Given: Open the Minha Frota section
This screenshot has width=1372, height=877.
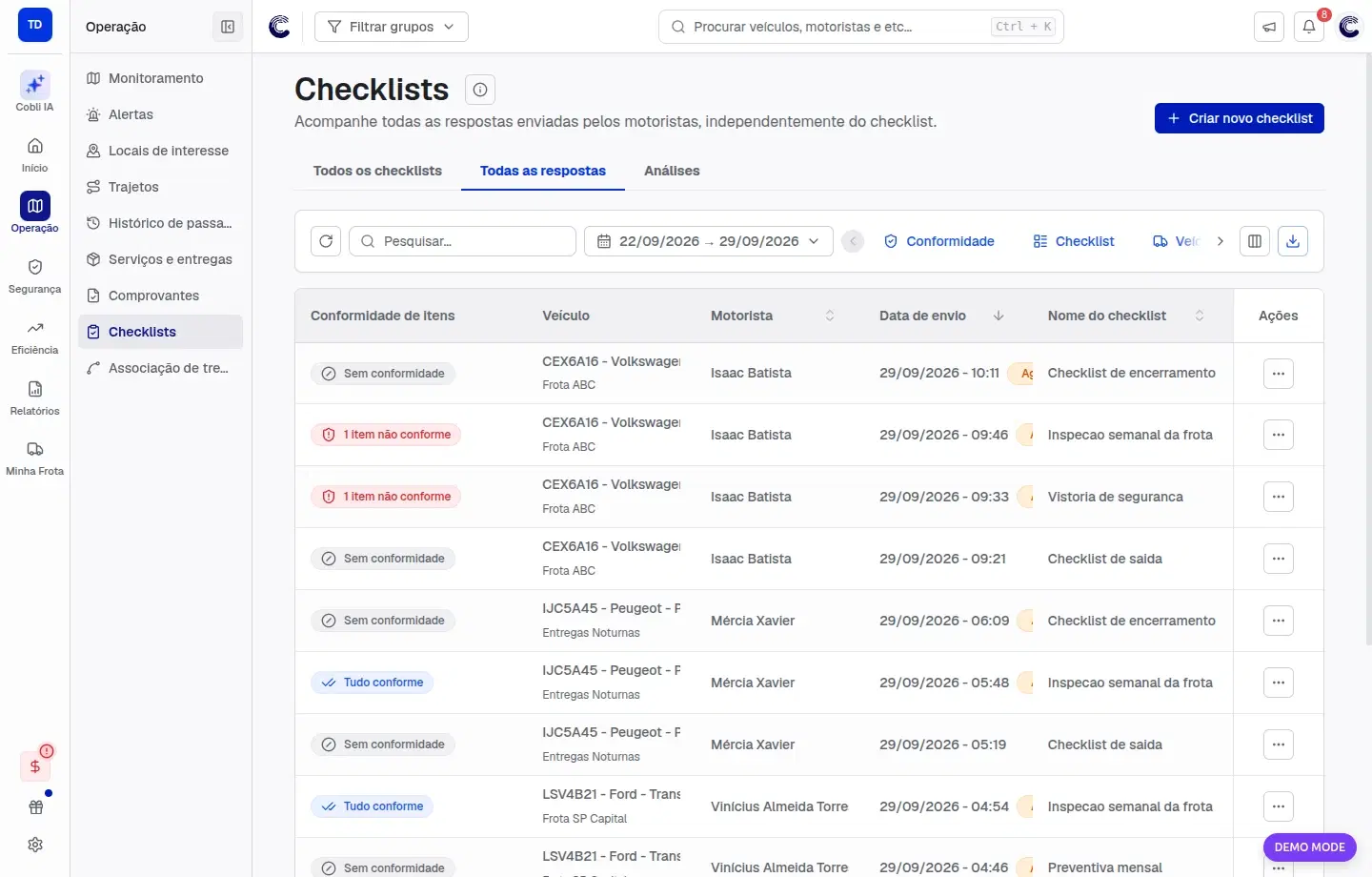Looking at the screenshot, I should (x=35, y=458).
